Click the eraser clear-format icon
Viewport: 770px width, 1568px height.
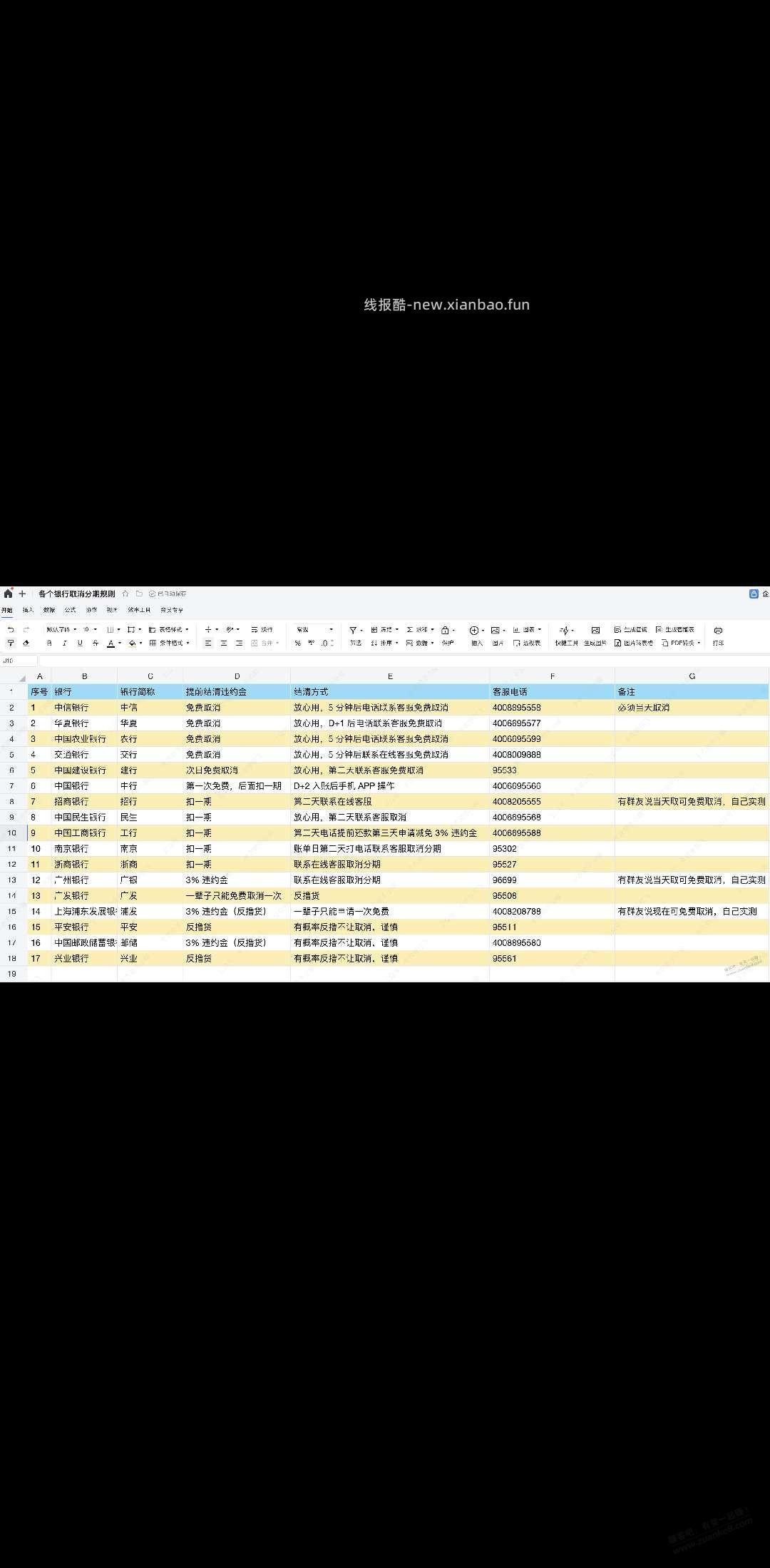26,643
